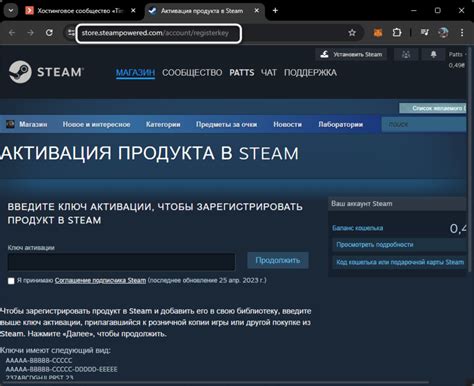Click the АКТИВАЦИЯ ПРОДУКТА В STEAM heading

[149, 153]
